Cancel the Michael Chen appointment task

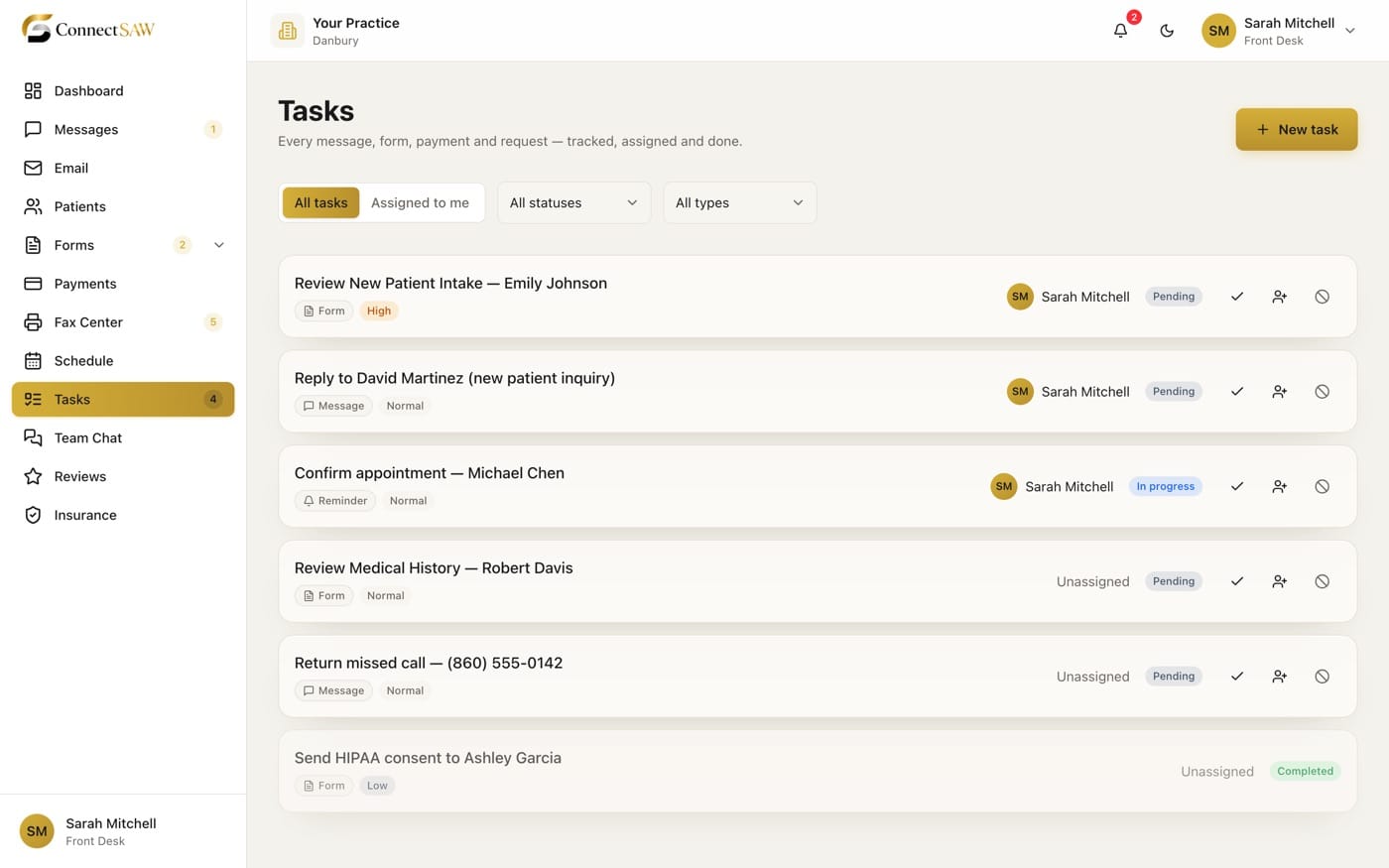[x=1323, y=486]
